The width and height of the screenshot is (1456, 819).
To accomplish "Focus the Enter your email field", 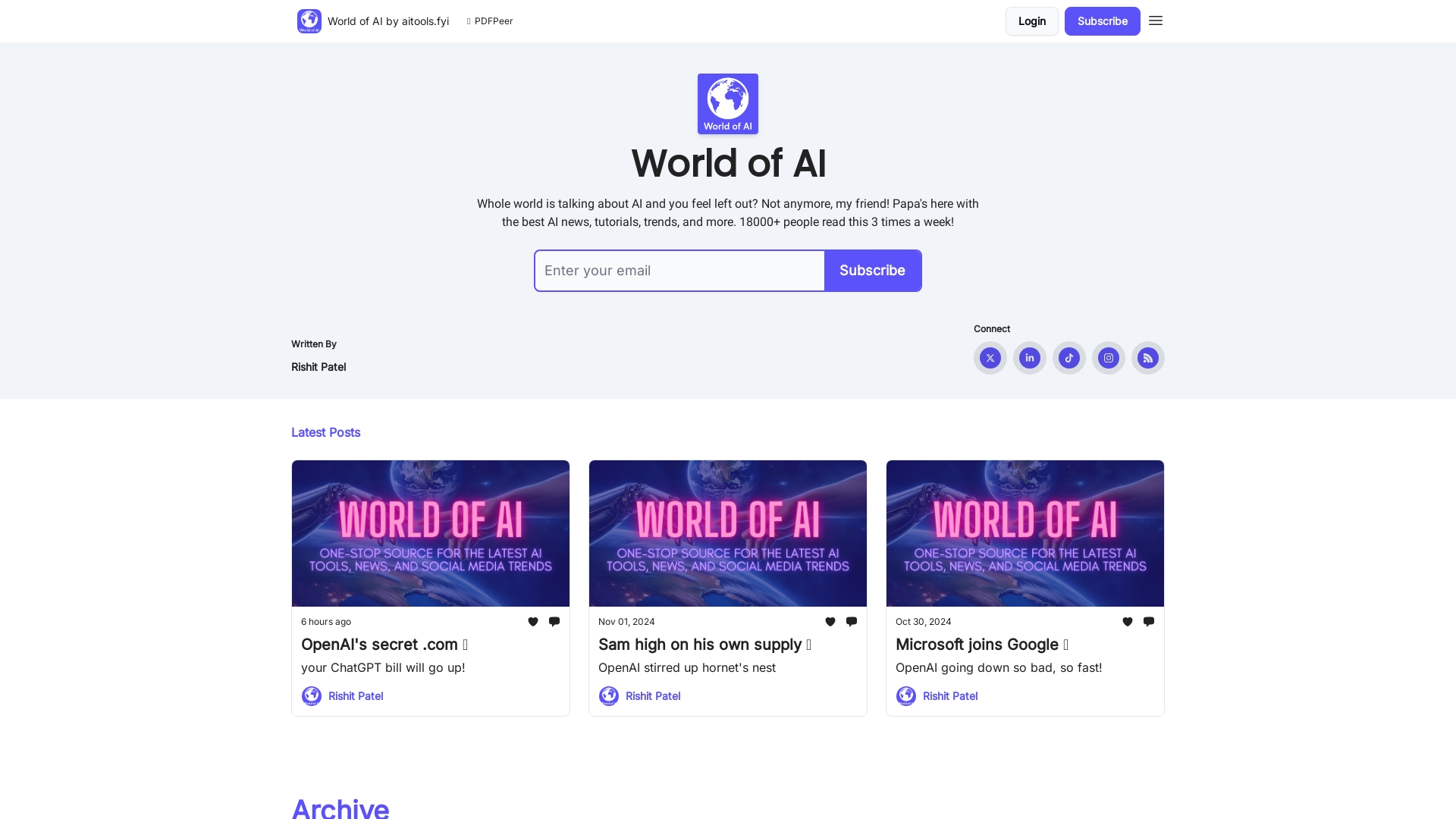I will (679, 271).
